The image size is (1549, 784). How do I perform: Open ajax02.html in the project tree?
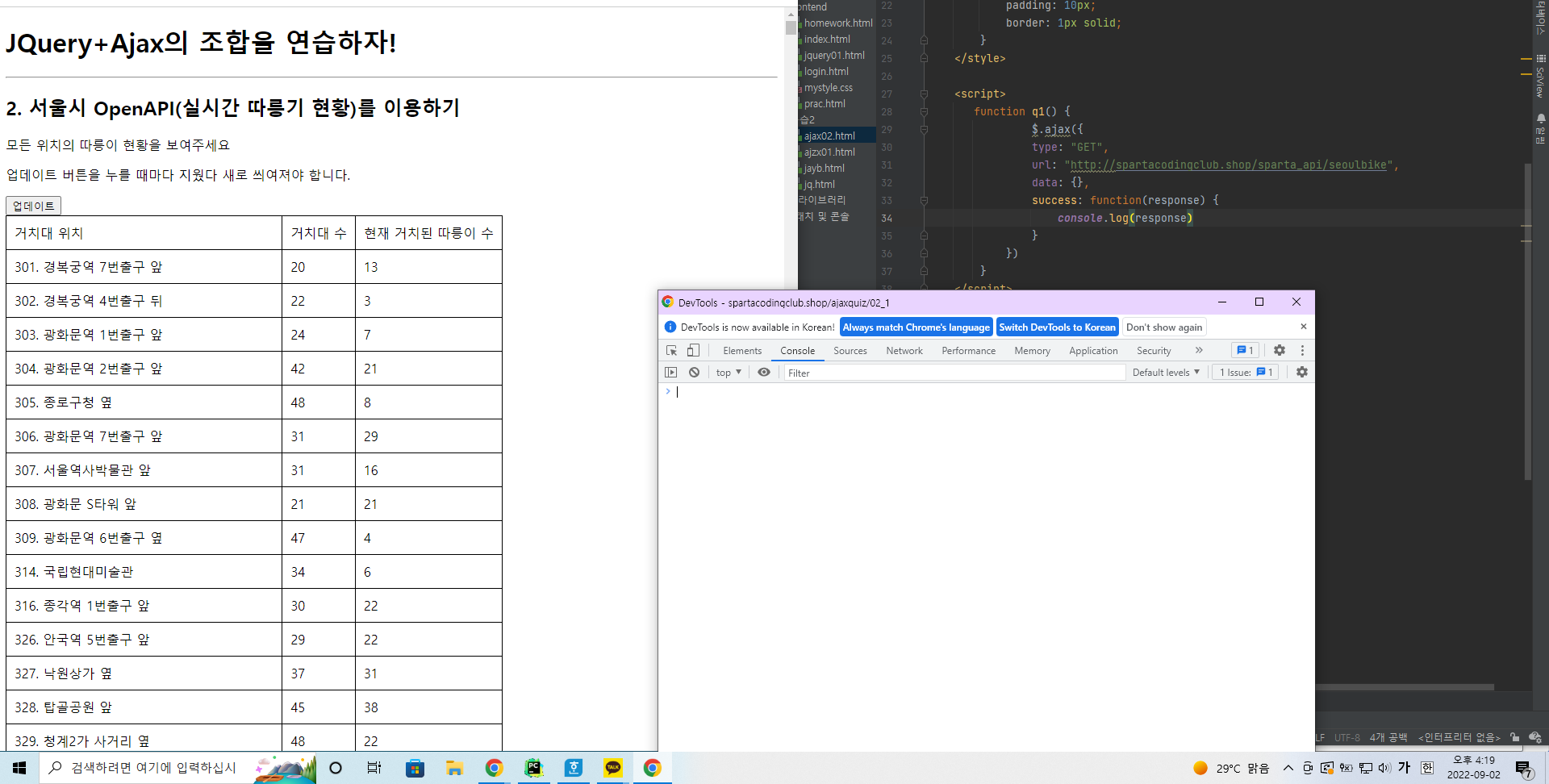pos(829,136)
